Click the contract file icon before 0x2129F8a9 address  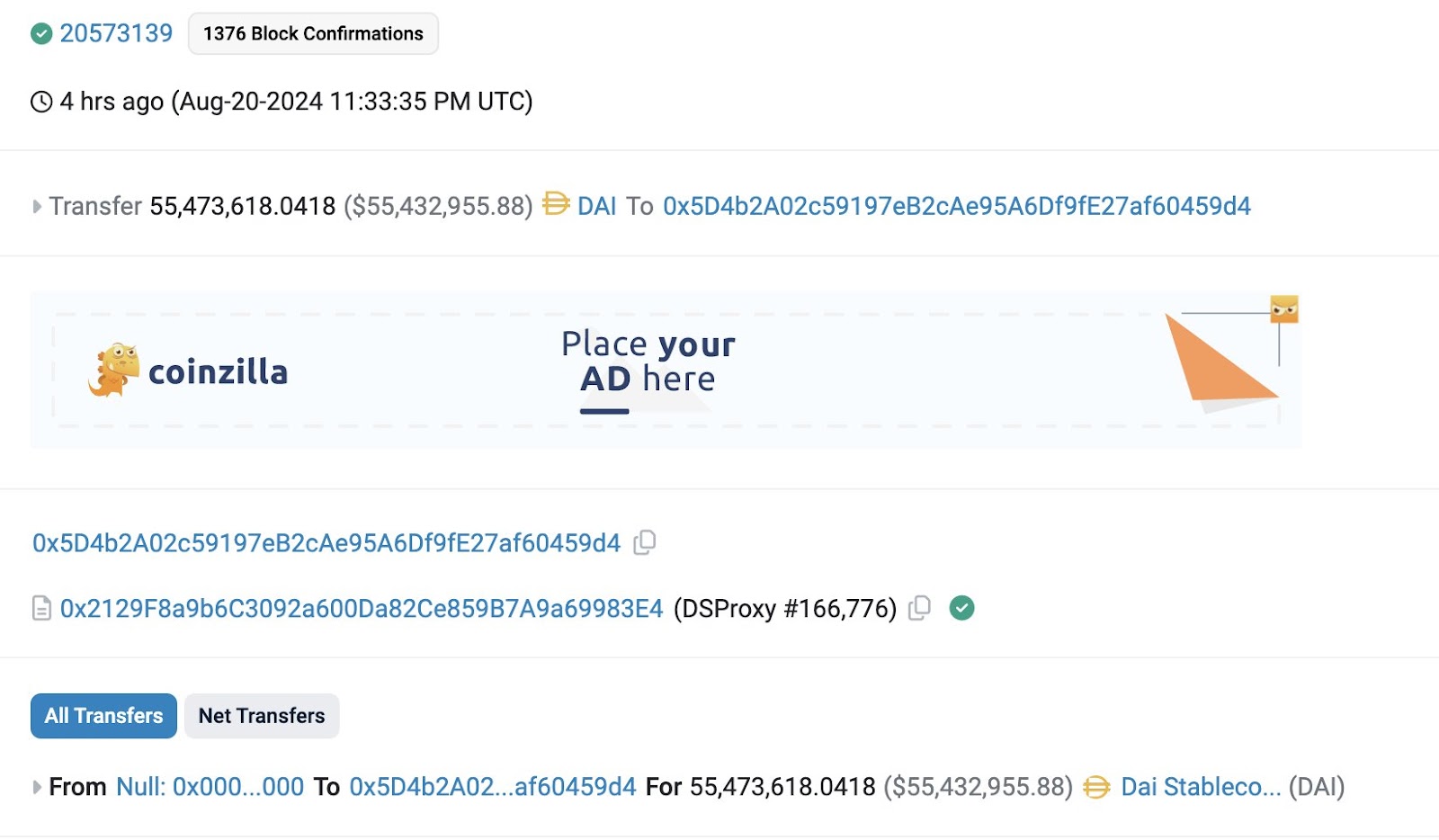click(x=41, y=609)
